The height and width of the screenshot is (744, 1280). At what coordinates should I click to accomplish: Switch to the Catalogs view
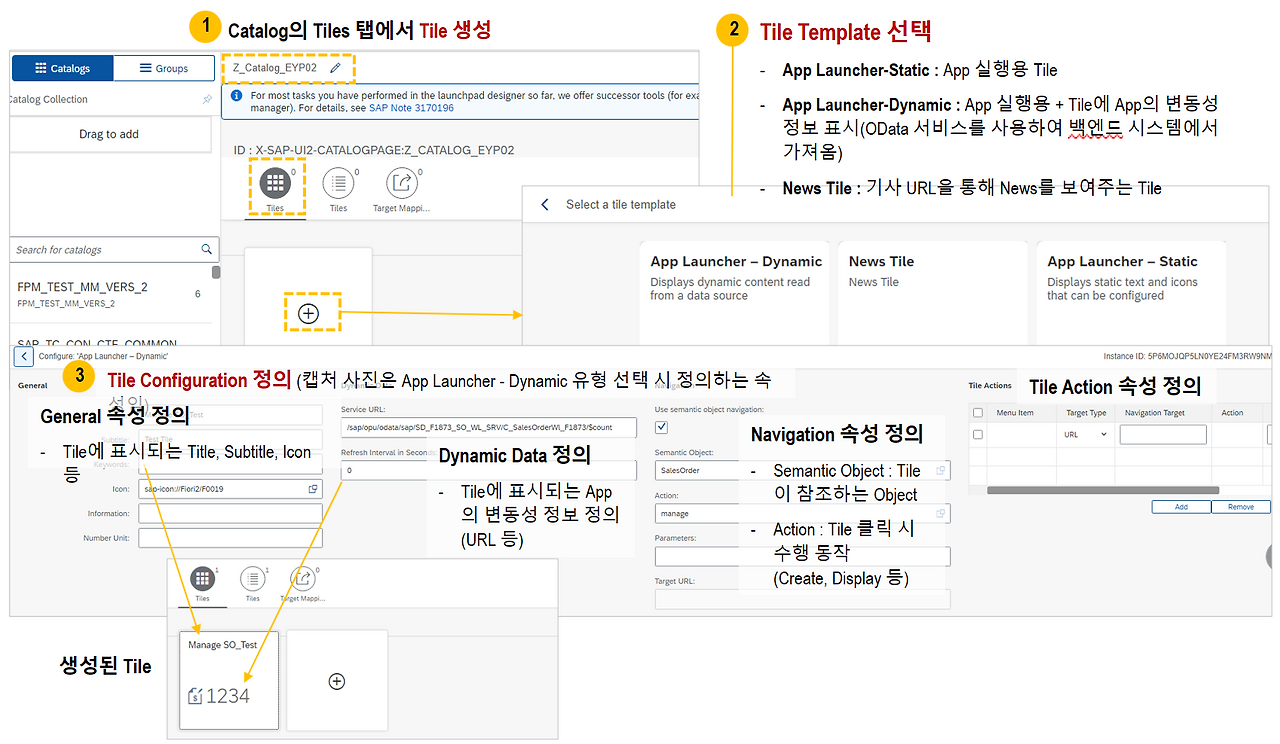pyautogui.click(x=62, y=68)
